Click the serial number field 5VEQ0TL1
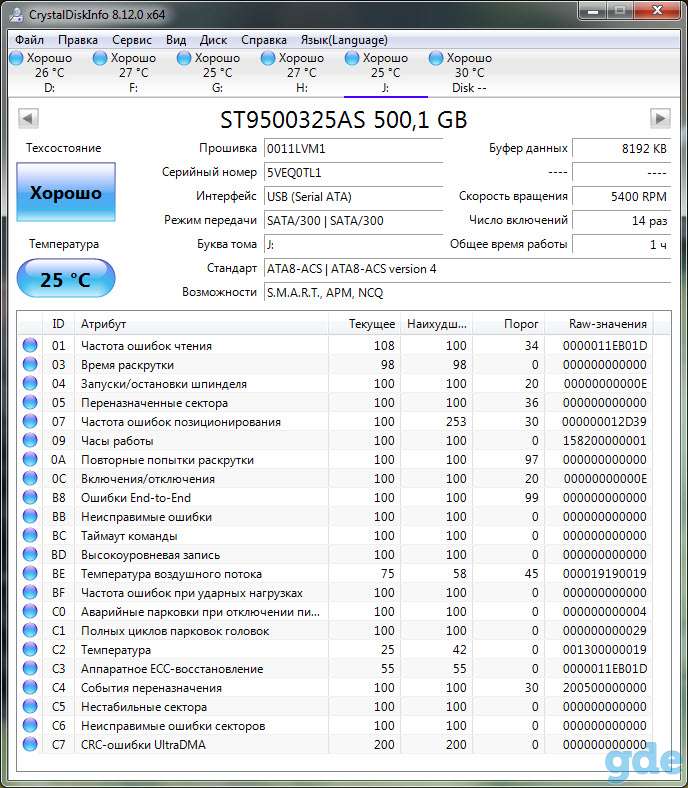The height and width of the screenshot is (788, 688). pyautogui.click(x=353, y=173)
